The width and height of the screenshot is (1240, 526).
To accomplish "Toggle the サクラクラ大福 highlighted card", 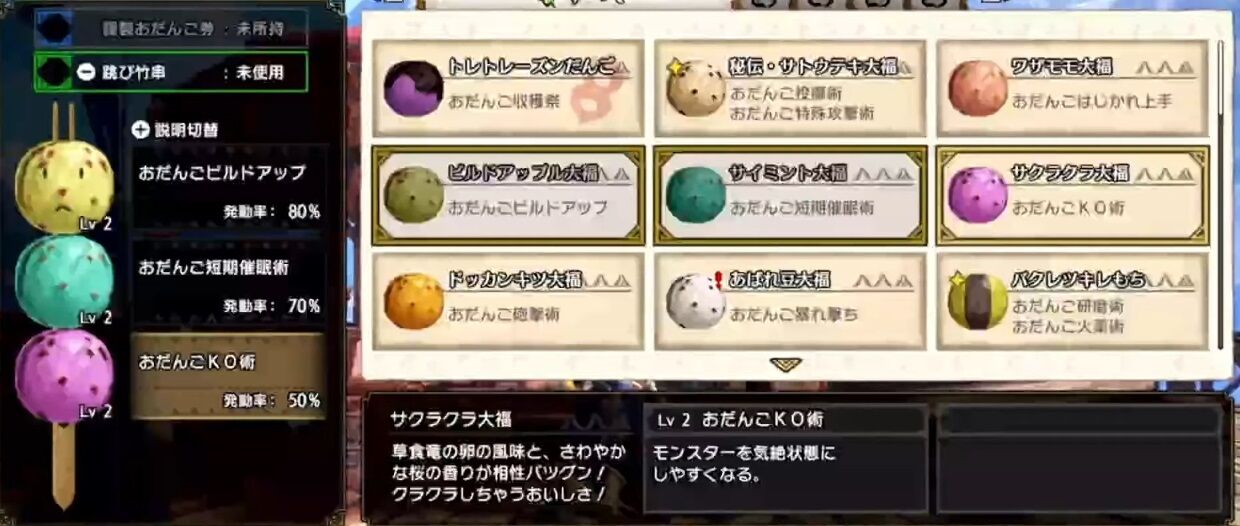I will coord(1072,195).
